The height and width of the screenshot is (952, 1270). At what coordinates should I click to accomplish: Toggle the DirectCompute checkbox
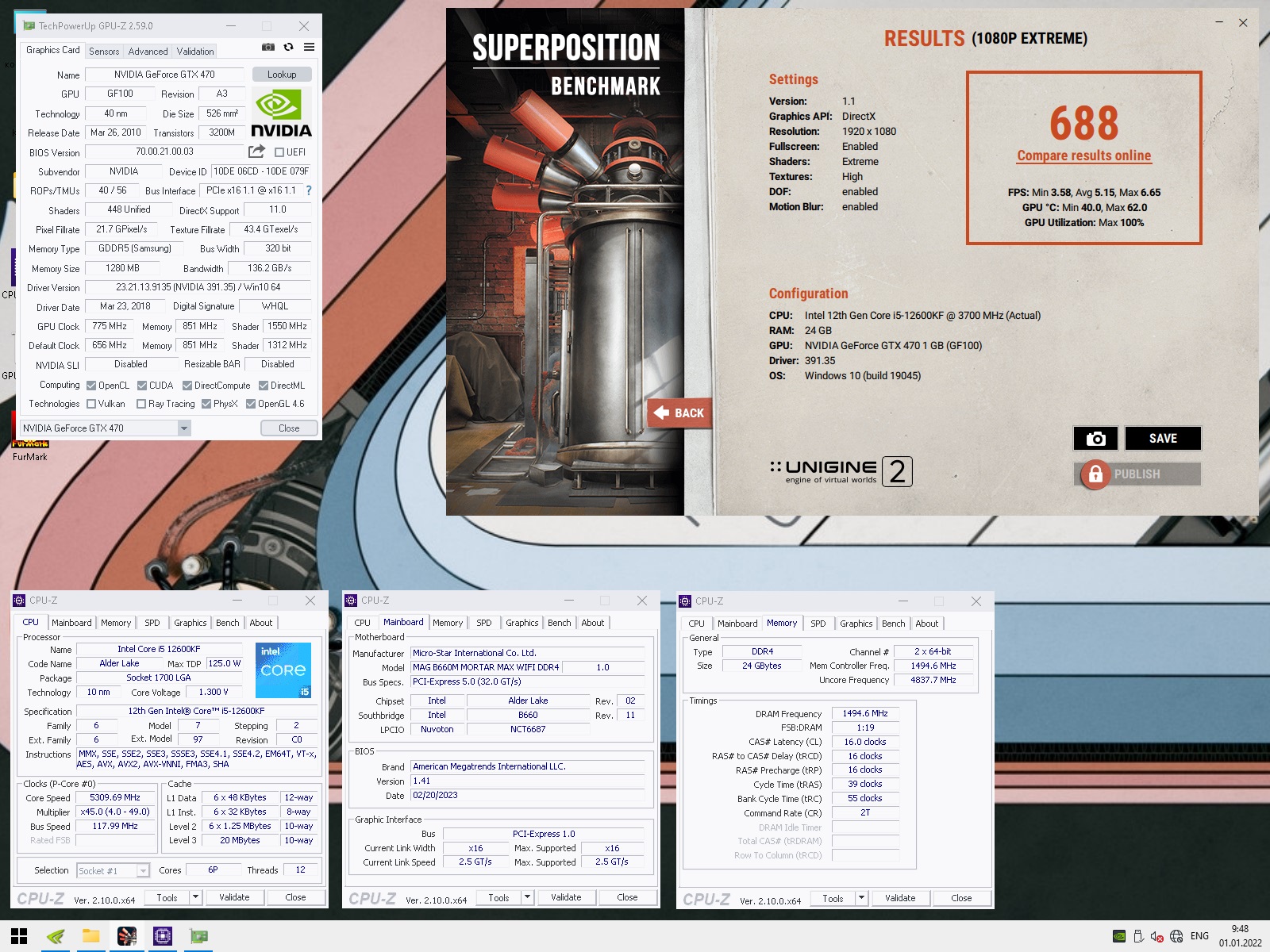pos(187,386)
